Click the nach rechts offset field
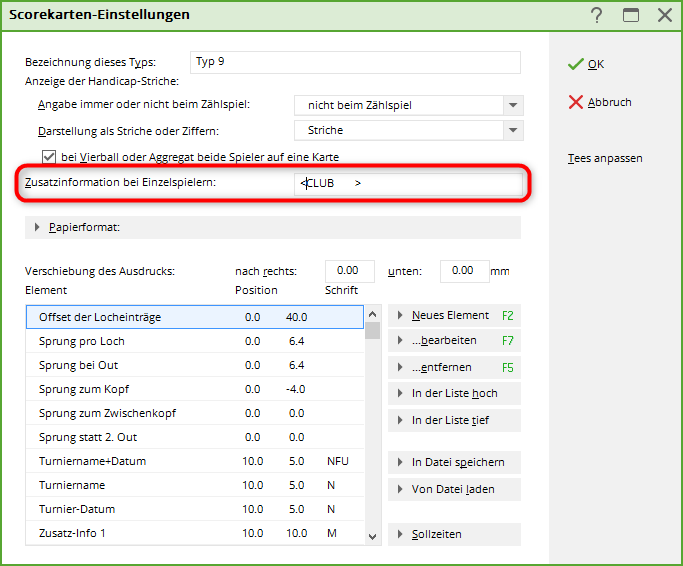This screenshot has height=566, width=683. 349,271
